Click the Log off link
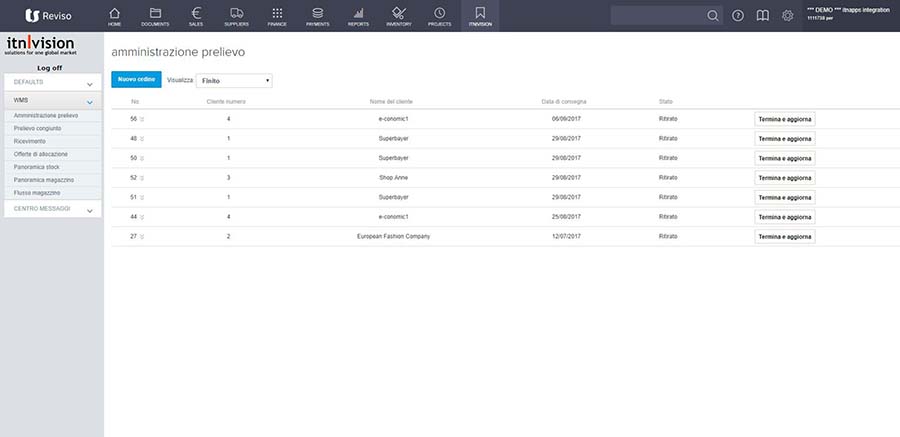This screenshot has width=900, height=437. tap(50, 67)
